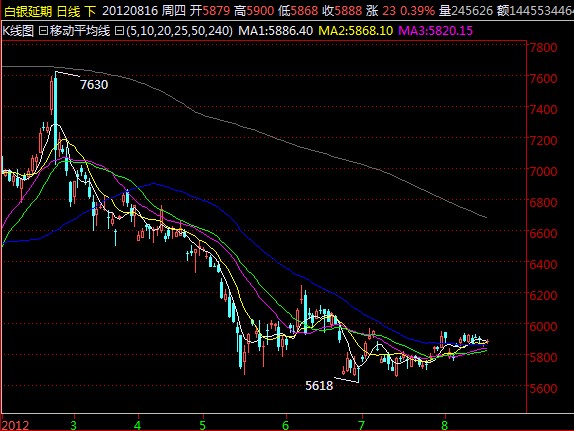Click the box icon before 移动平均线
This screenshot has height=431, width=574.
pyautogui.click(x=43, y=31)
